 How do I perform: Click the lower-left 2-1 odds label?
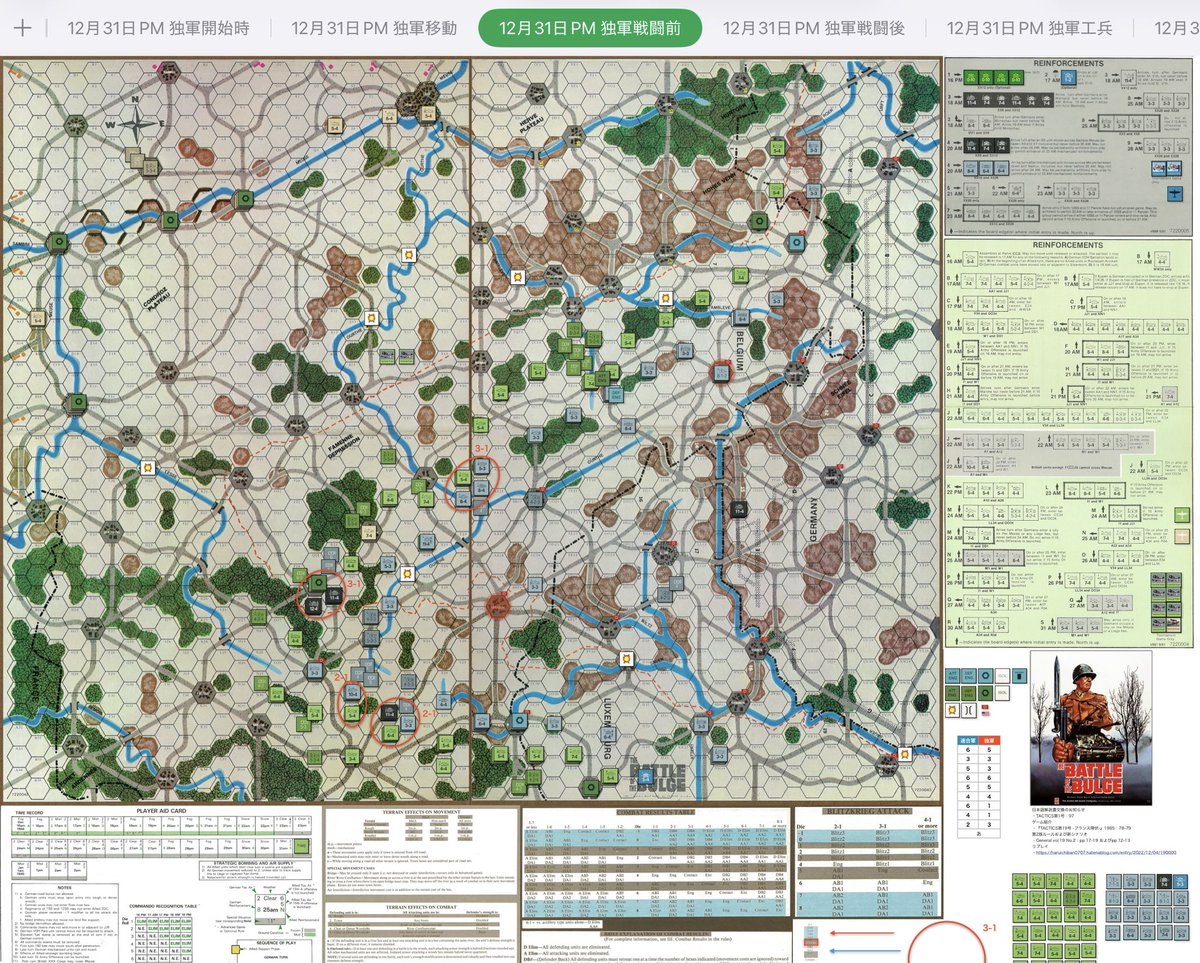341,678
